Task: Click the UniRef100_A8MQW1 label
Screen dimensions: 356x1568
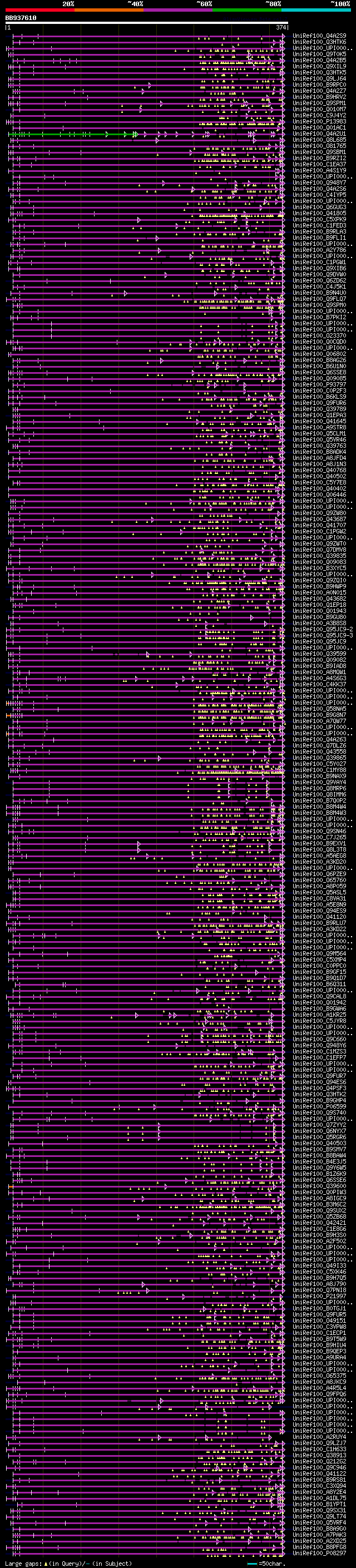Action: [x=319, y=672]
